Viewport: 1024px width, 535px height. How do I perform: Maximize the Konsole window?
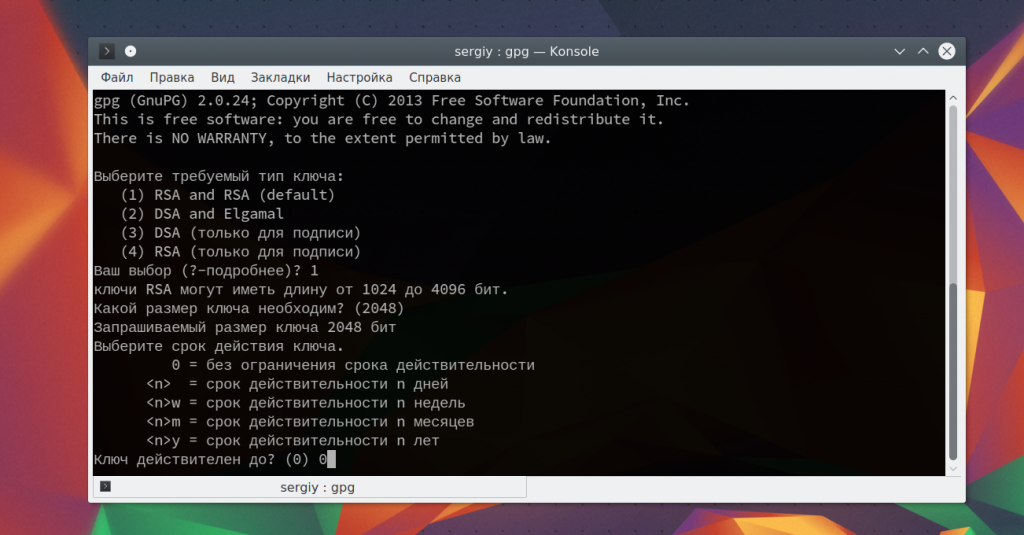(x=923, y=51)
